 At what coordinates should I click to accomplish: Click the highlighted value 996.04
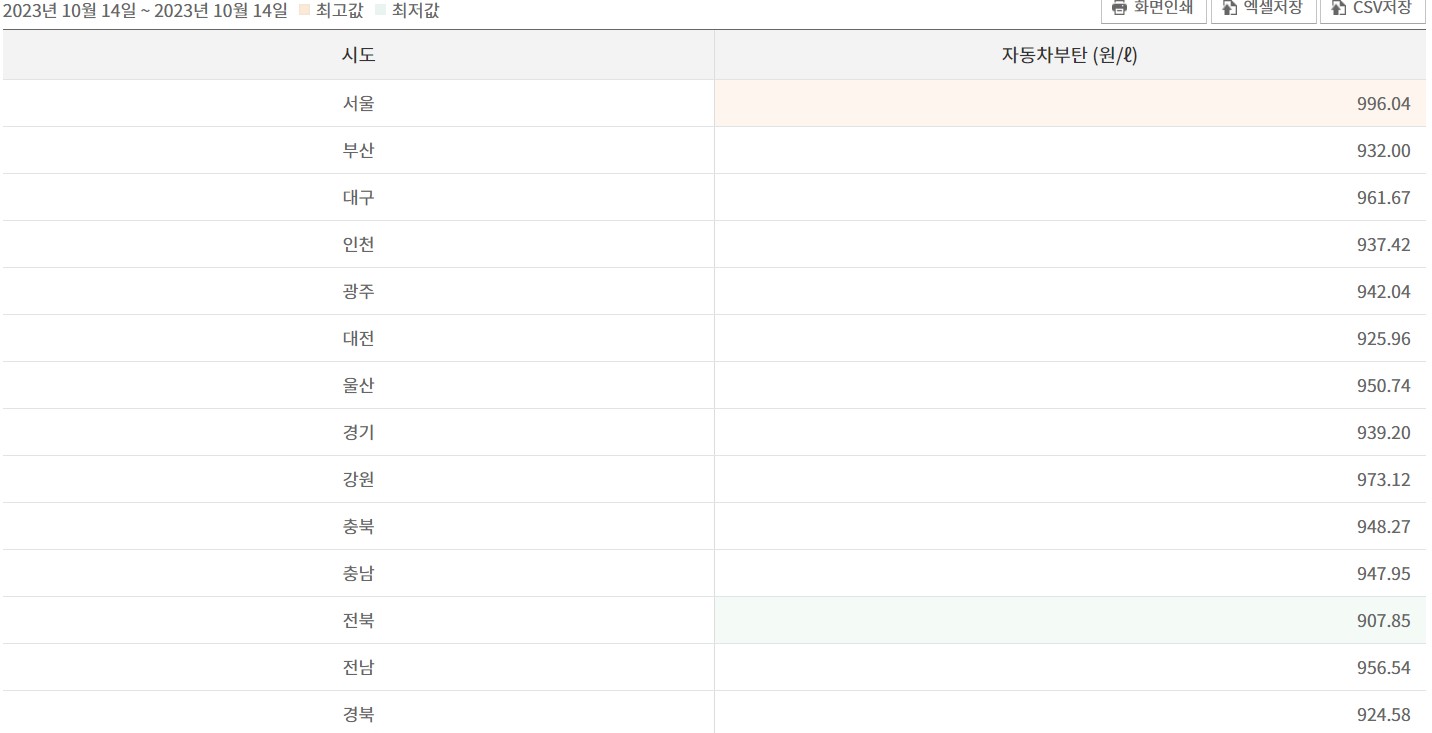click(1383, 103)
